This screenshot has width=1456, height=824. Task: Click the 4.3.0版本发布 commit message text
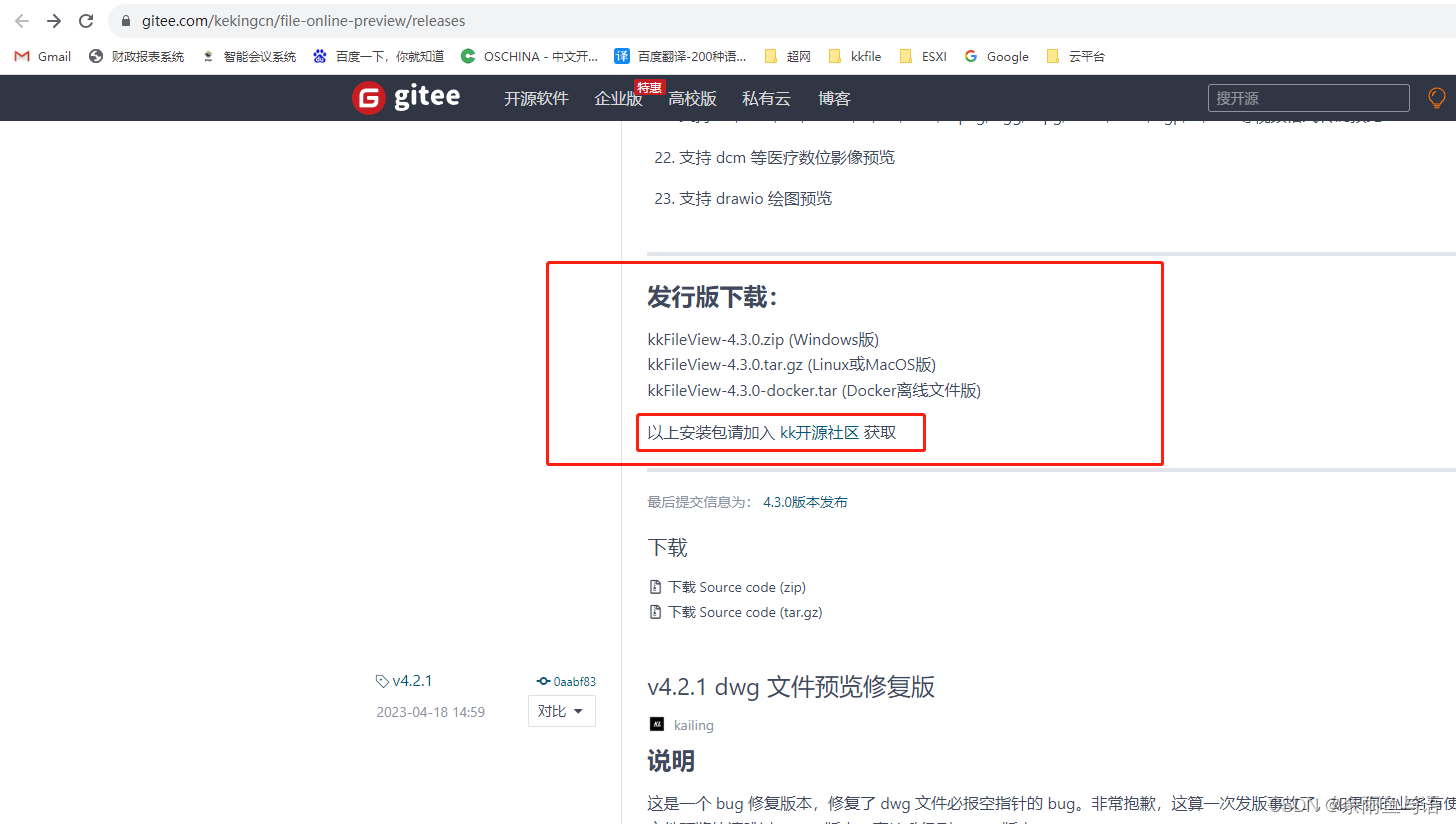pos(805,502)
